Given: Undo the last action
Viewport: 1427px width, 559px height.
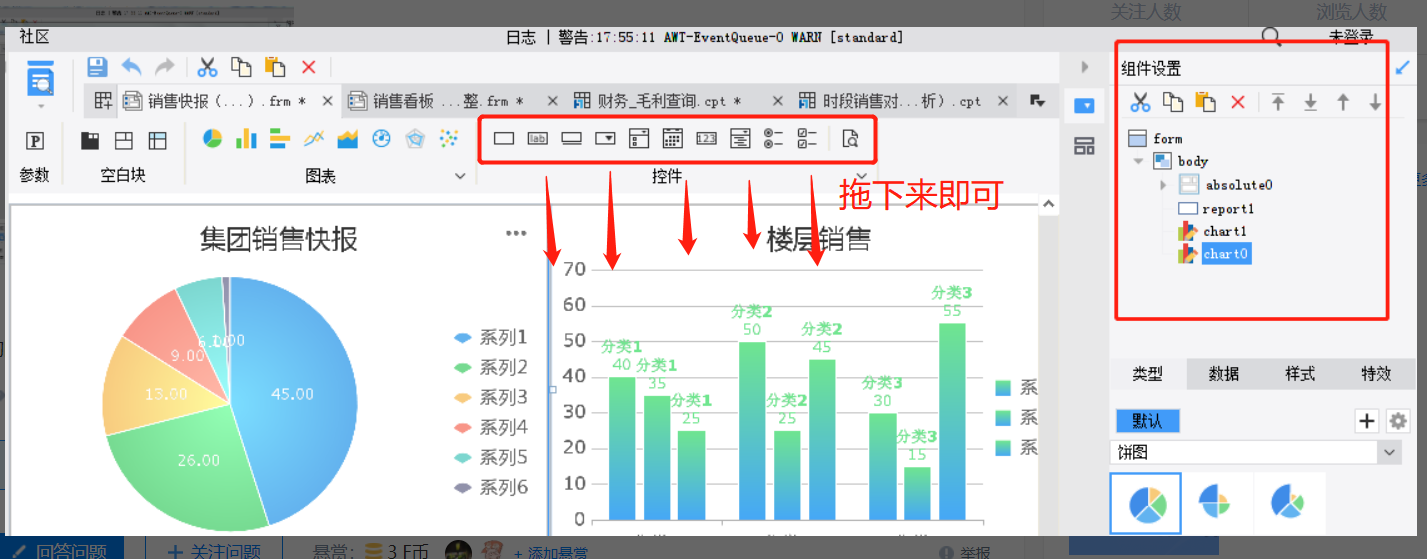Looking at the screenshot, I should pos(131,67).
